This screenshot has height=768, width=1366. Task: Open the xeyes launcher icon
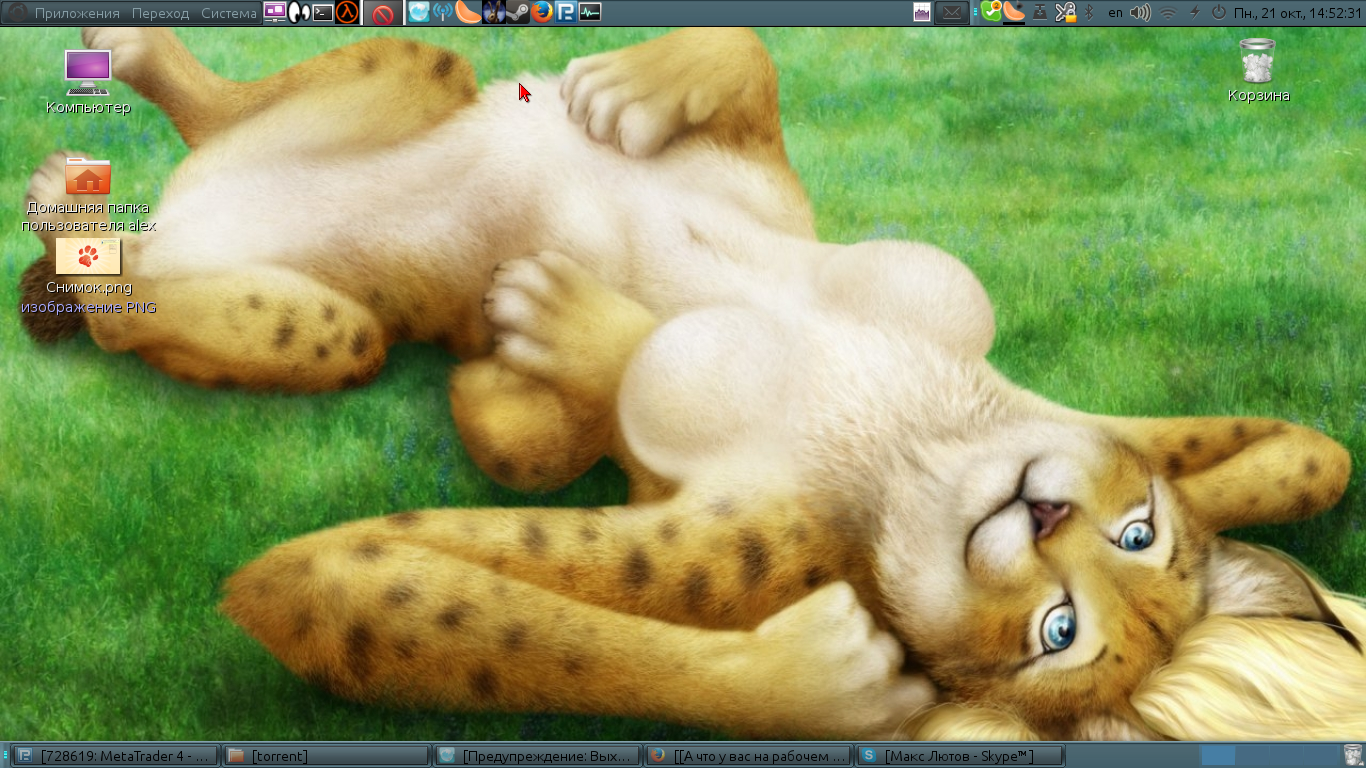point(298,13)
